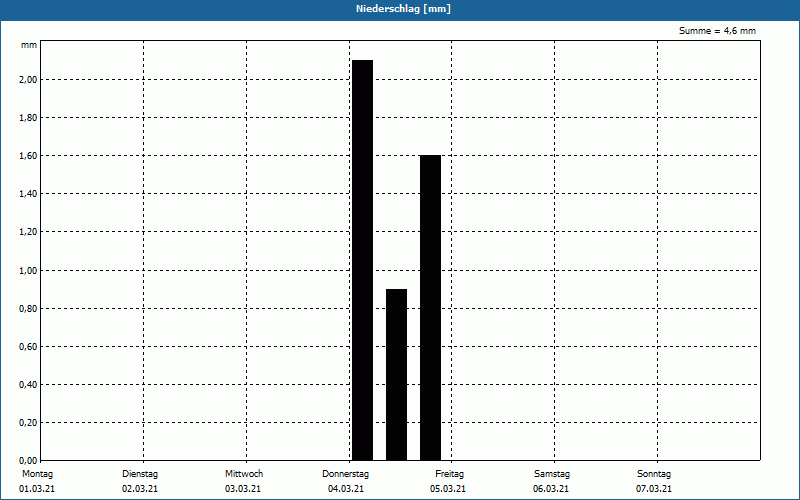Click the date 03.03.21
The height and width of the screenshot is (500, 800).
click(x=243, y=489)
